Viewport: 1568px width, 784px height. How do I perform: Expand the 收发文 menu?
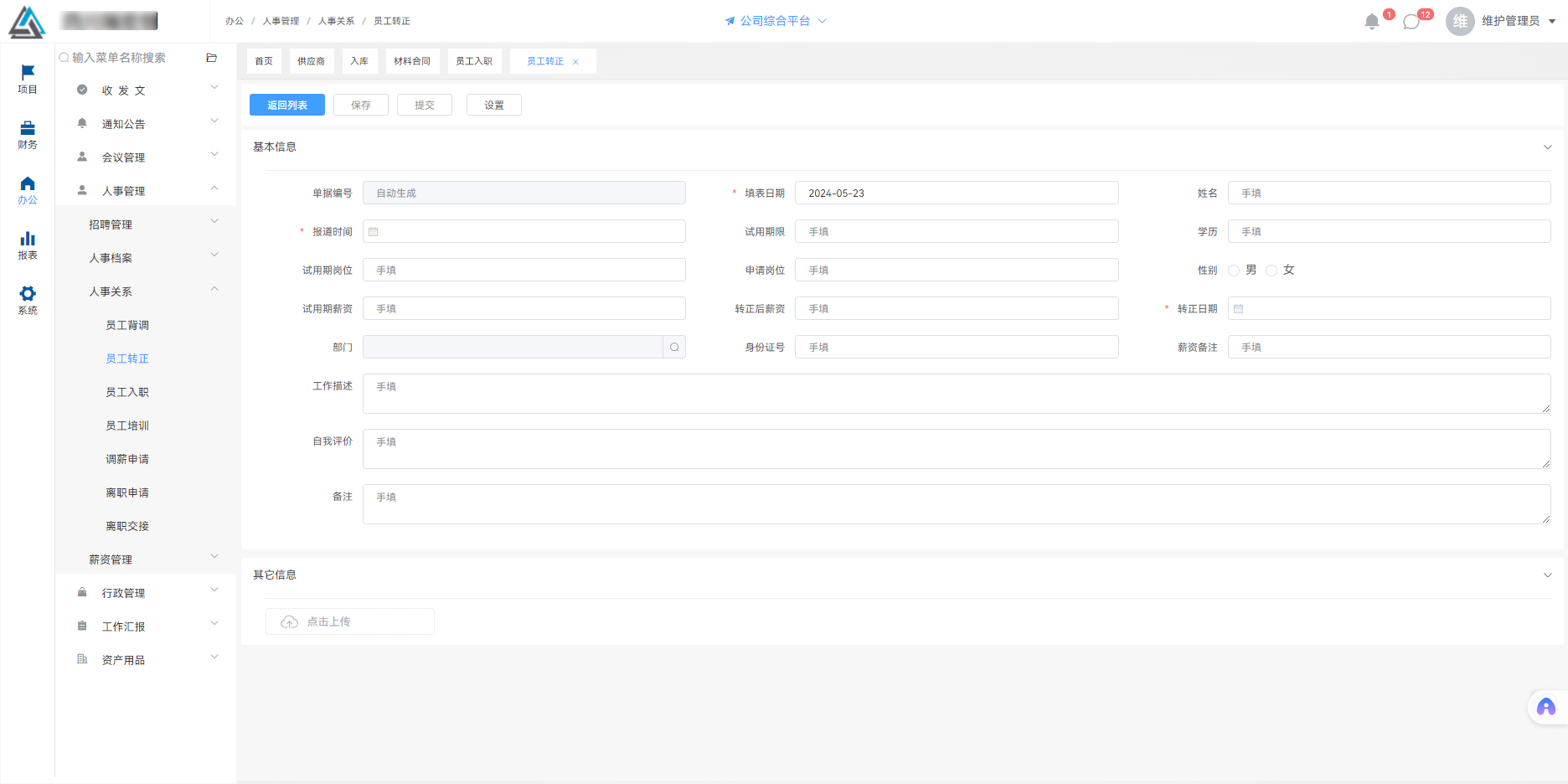pos(214,87)
